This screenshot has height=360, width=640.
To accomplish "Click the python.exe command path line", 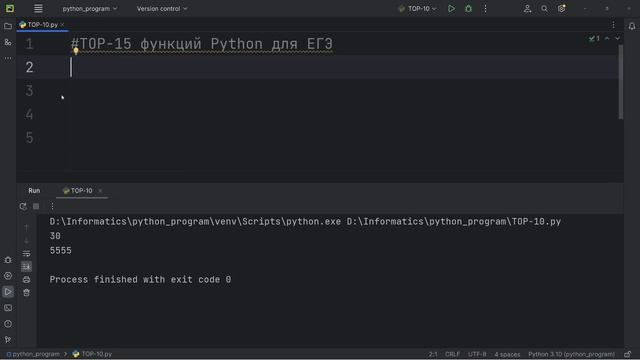I will [305, 222].
